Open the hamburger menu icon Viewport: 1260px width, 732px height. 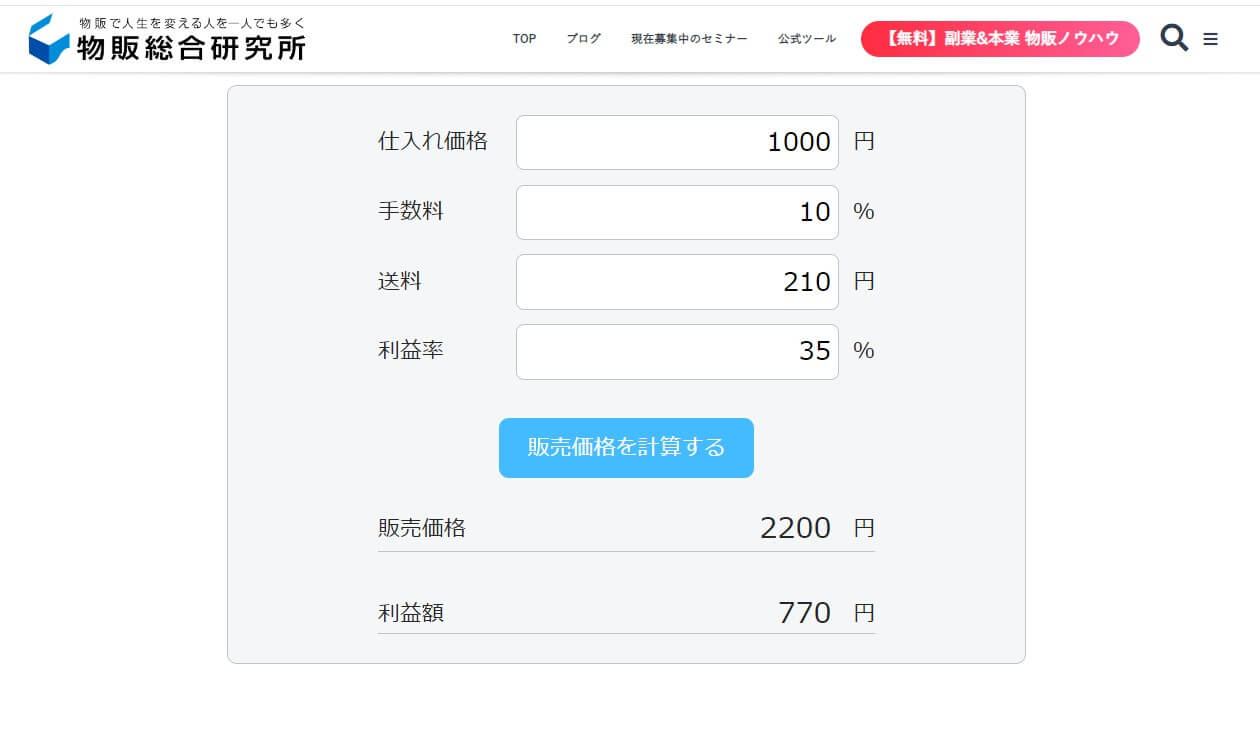click(1210, 40)
